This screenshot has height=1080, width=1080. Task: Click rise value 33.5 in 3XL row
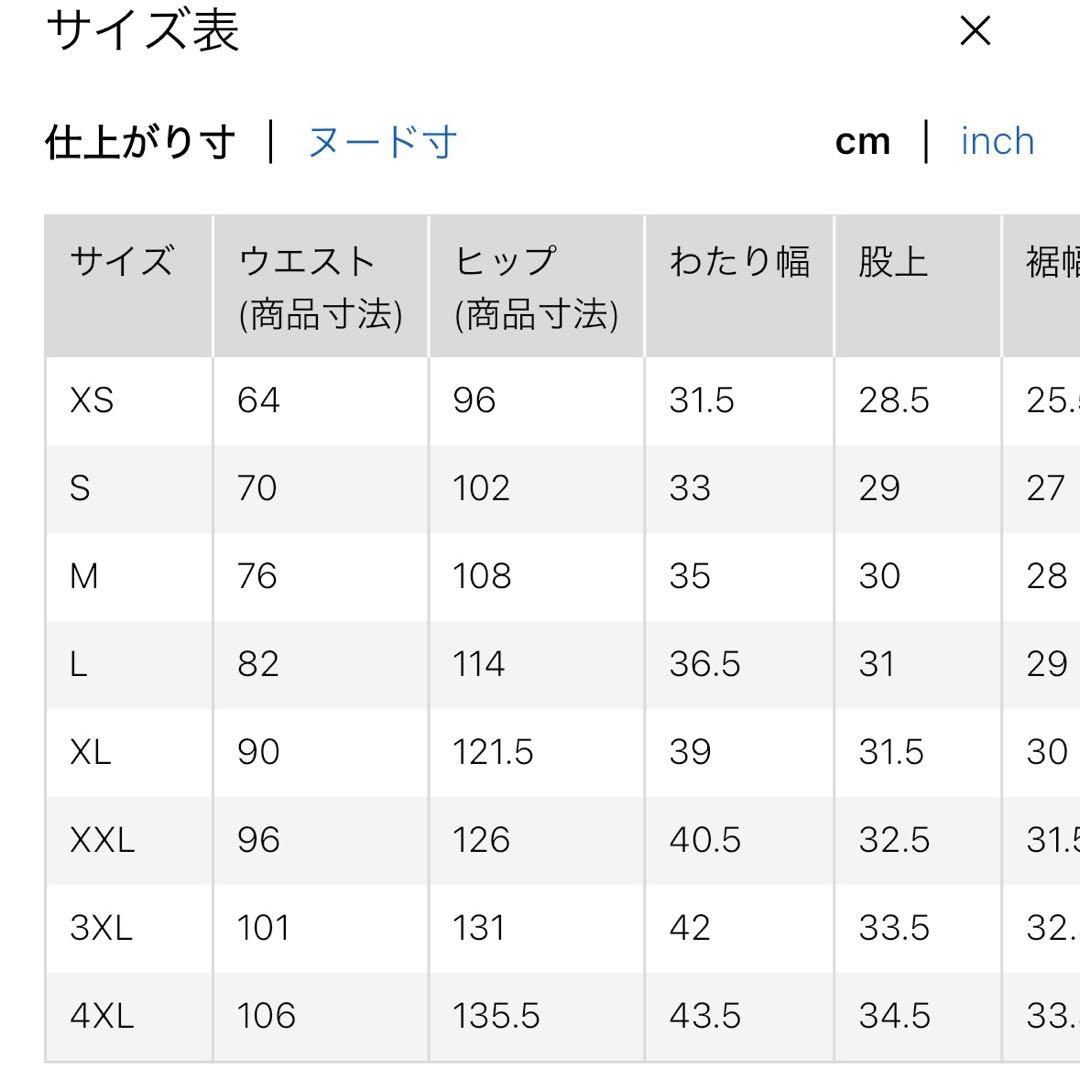coord(894,927)
